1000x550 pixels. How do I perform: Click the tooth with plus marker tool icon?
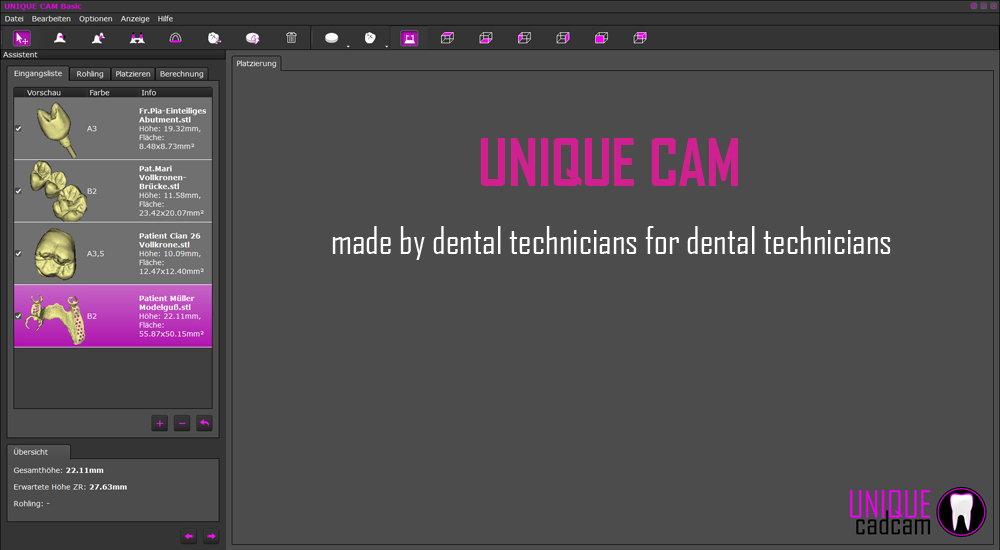[98, 38]
